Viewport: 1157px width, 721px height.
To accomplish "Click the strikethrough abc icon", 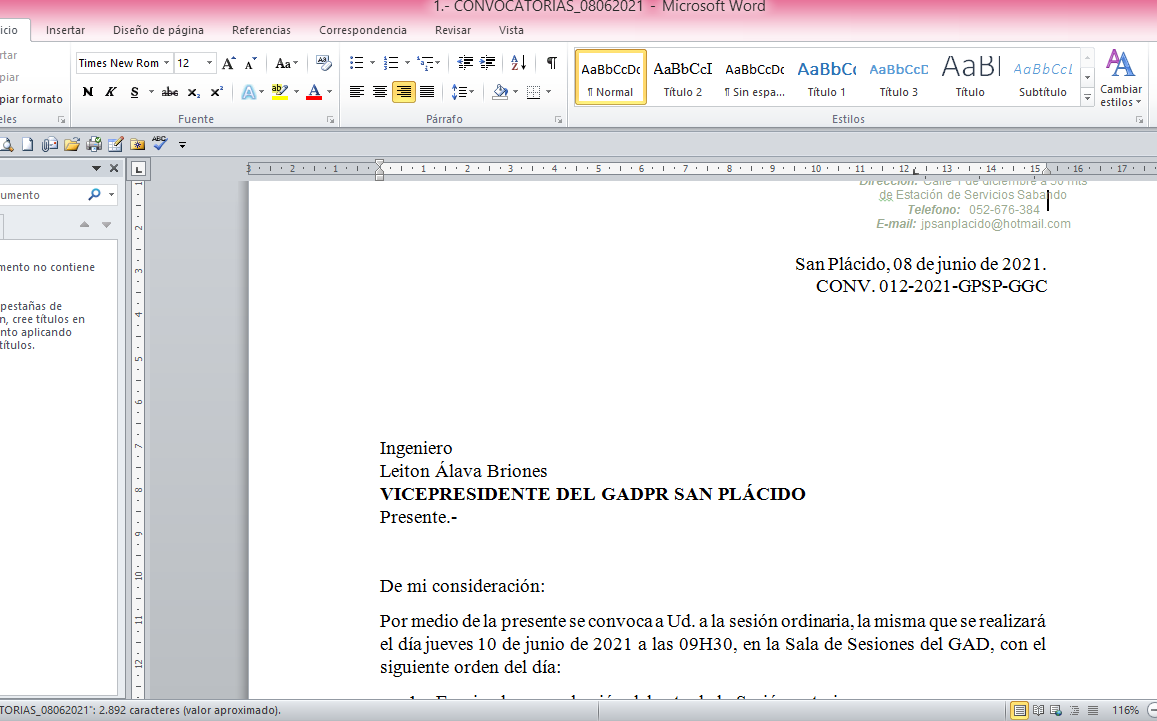I will tap(170, 92).
